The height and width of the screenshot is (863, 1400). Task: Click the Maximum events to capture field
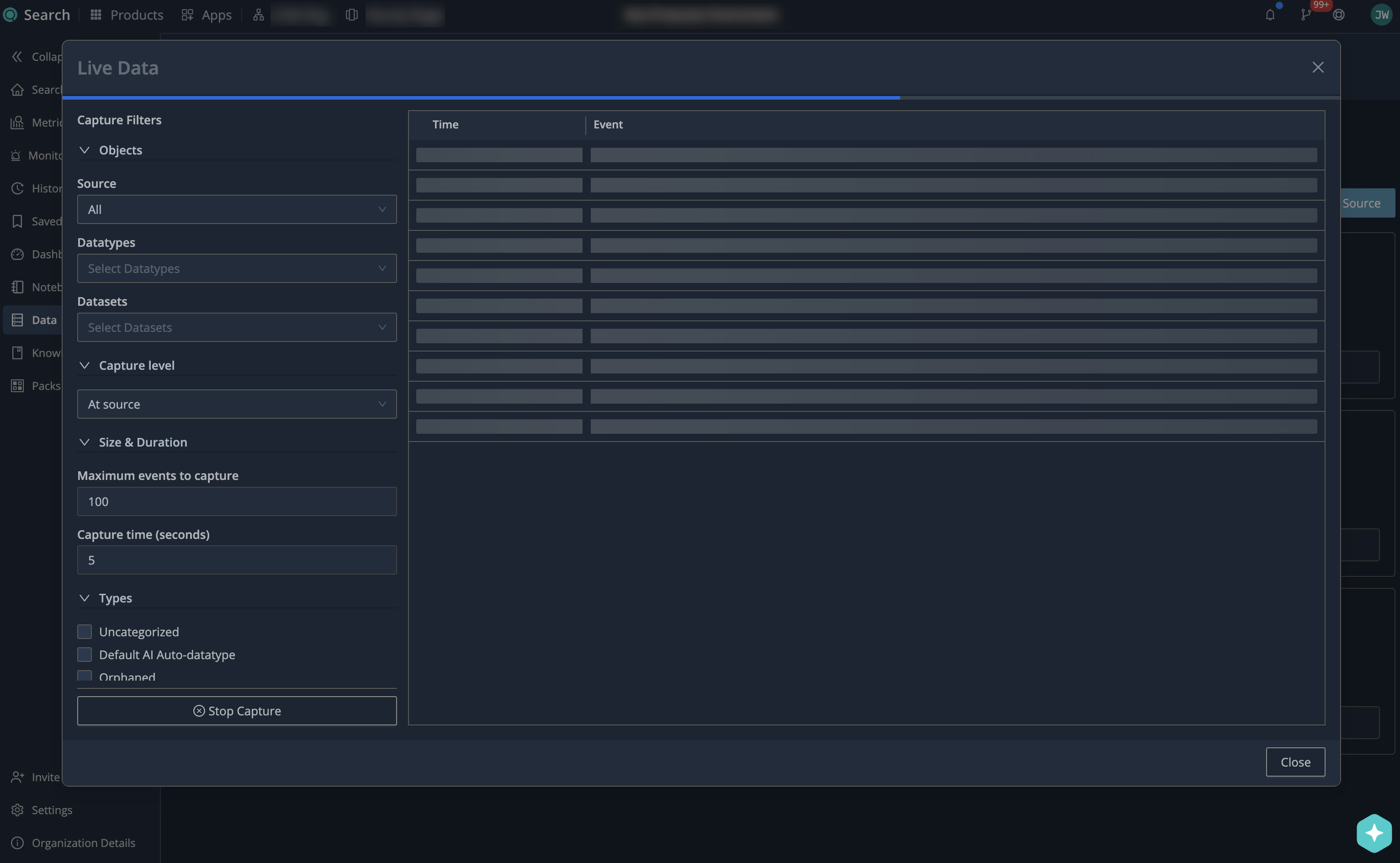click(237, 501)
